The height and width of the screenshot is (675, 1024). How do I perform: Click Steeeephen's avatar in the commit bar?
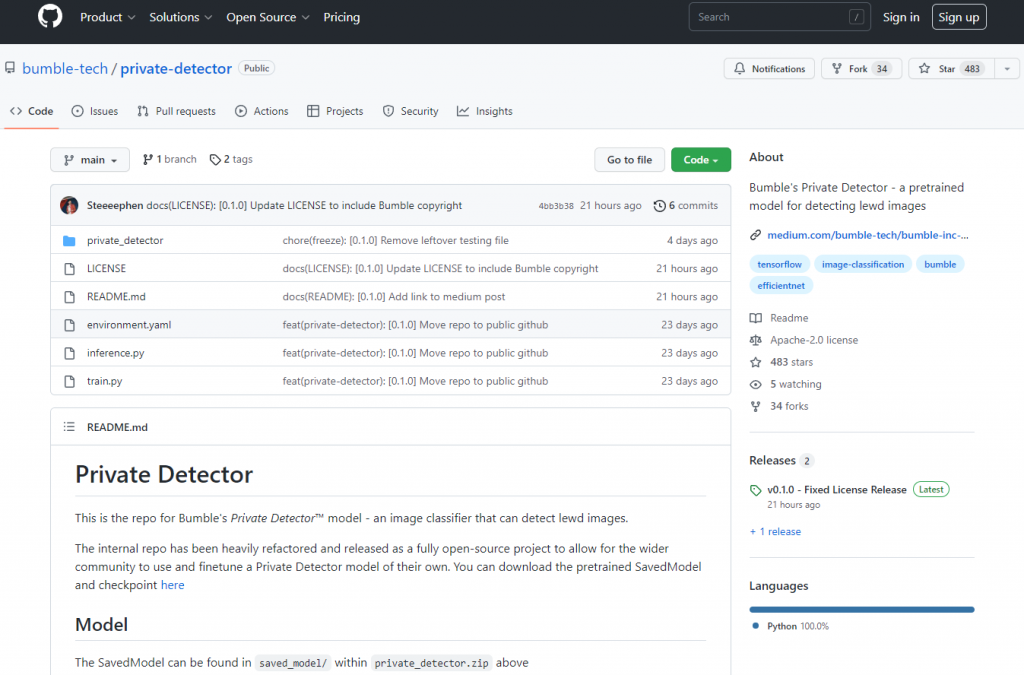click(69, 205)
